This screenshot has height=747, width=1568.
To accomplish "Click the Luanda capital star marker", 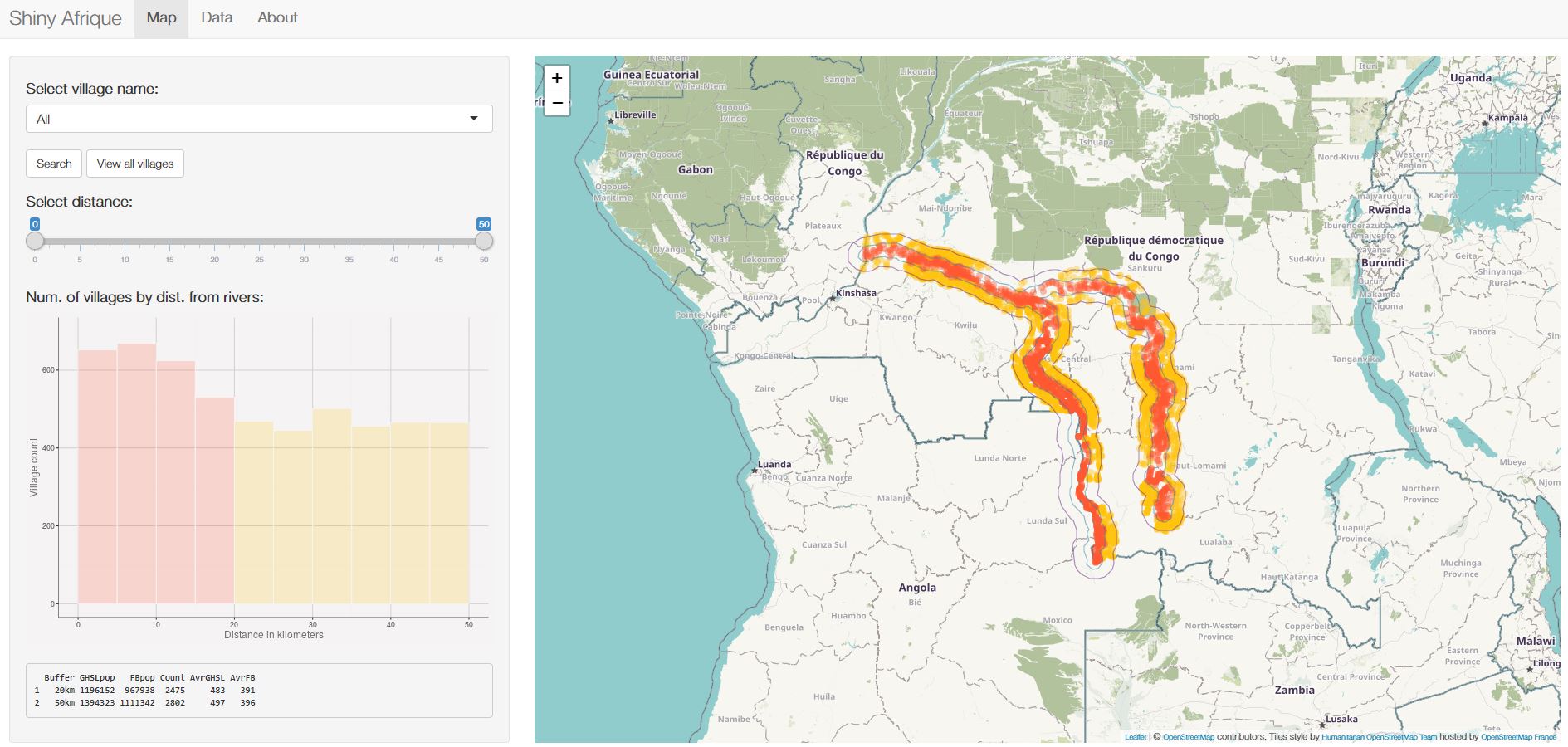I will (x=755, y=471).
